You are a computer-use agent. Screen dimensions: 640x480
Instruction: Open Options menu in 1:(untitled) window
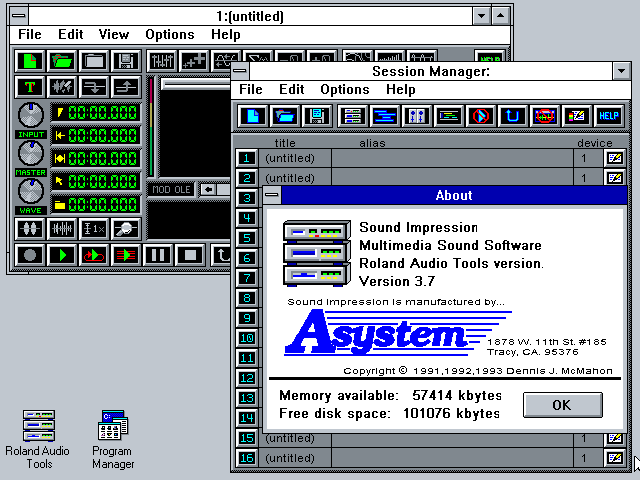[x=170, y=34]
